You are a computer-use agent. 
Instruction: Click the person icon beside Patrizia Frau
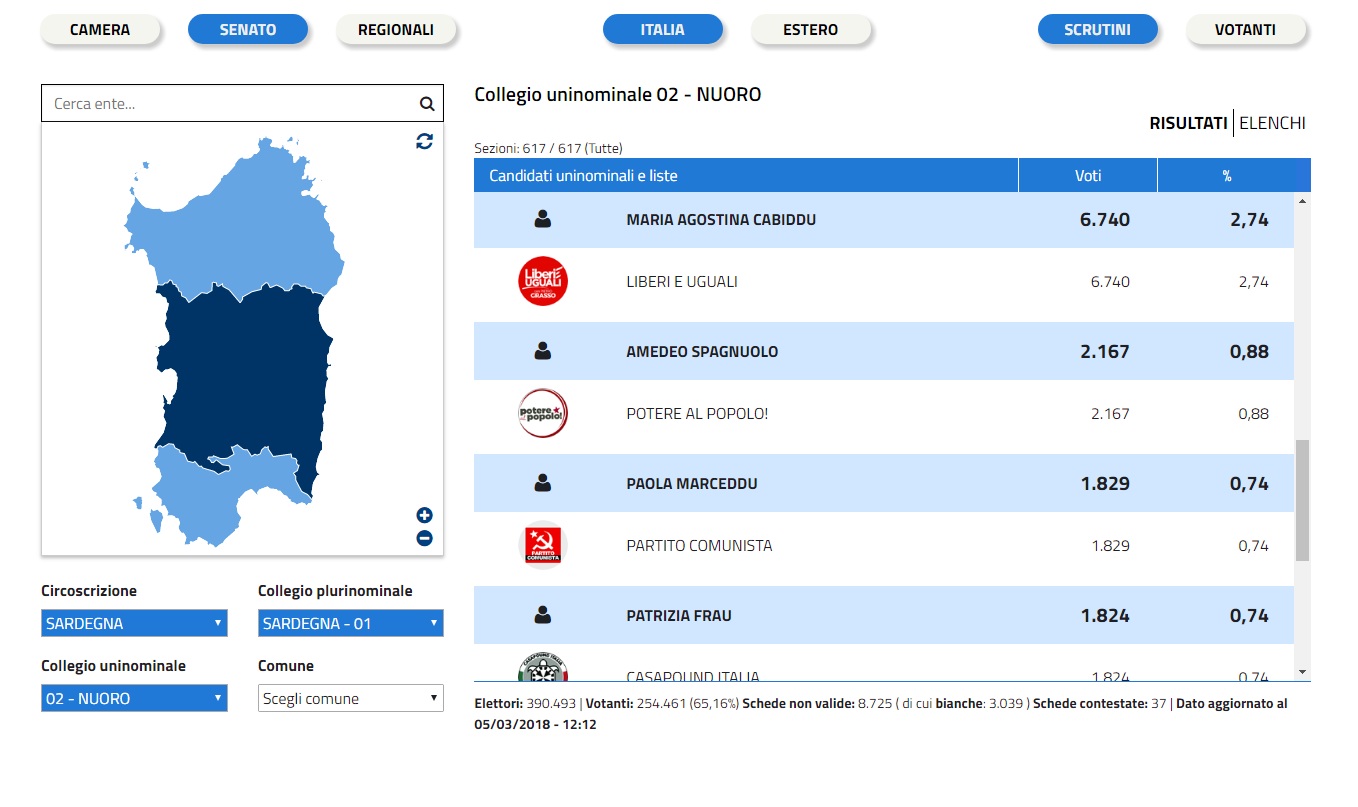click(543, 615)
